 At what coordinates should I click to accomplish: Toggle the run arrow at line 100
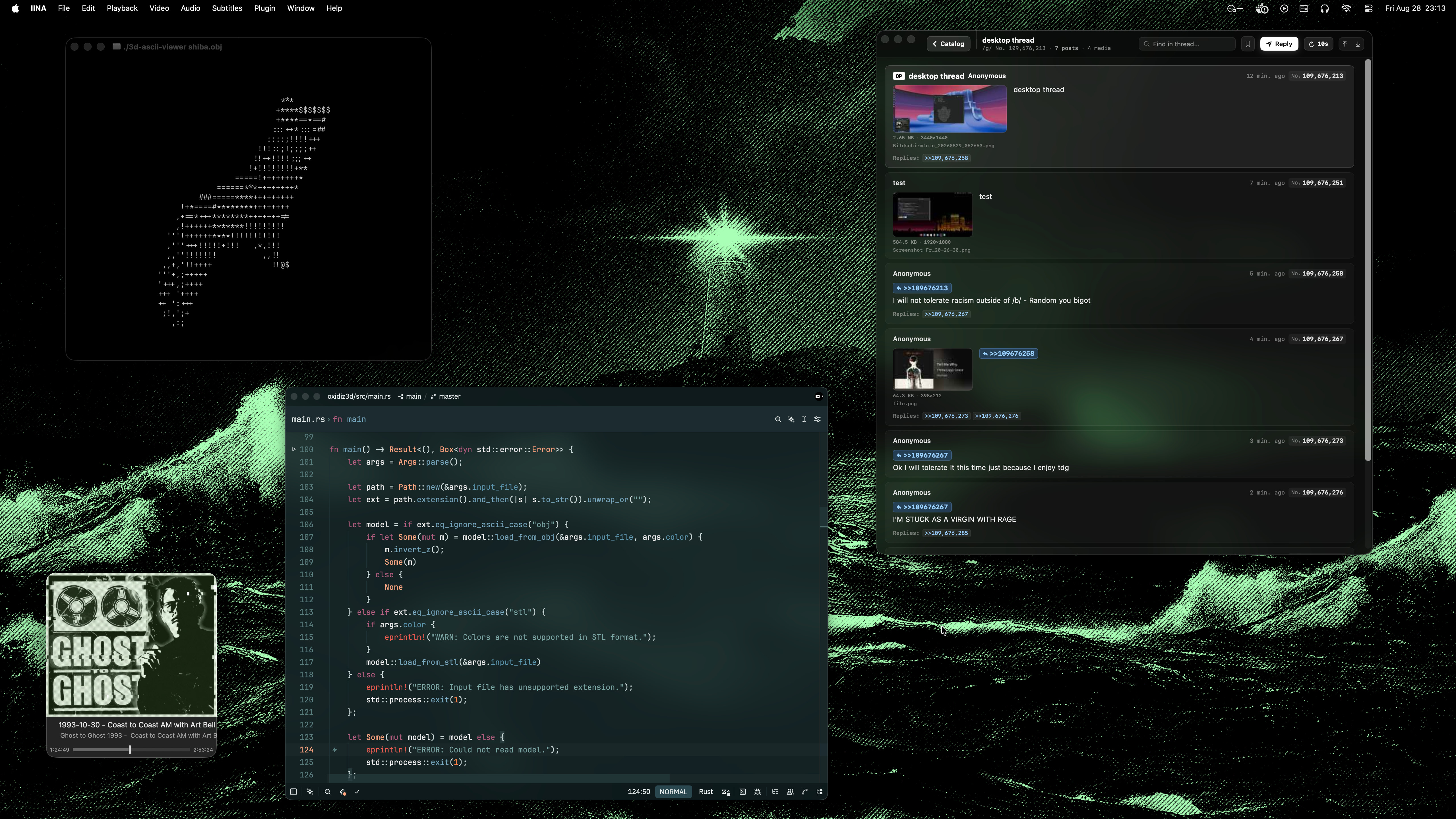[x=294, y=449]
